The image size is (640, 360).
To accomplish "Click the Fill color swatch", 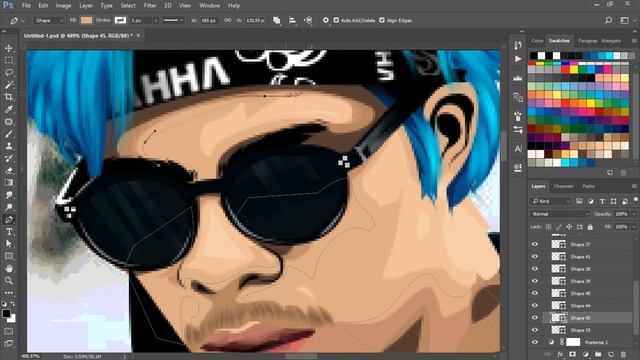I will pyautogui.click(x=86, y=20).
